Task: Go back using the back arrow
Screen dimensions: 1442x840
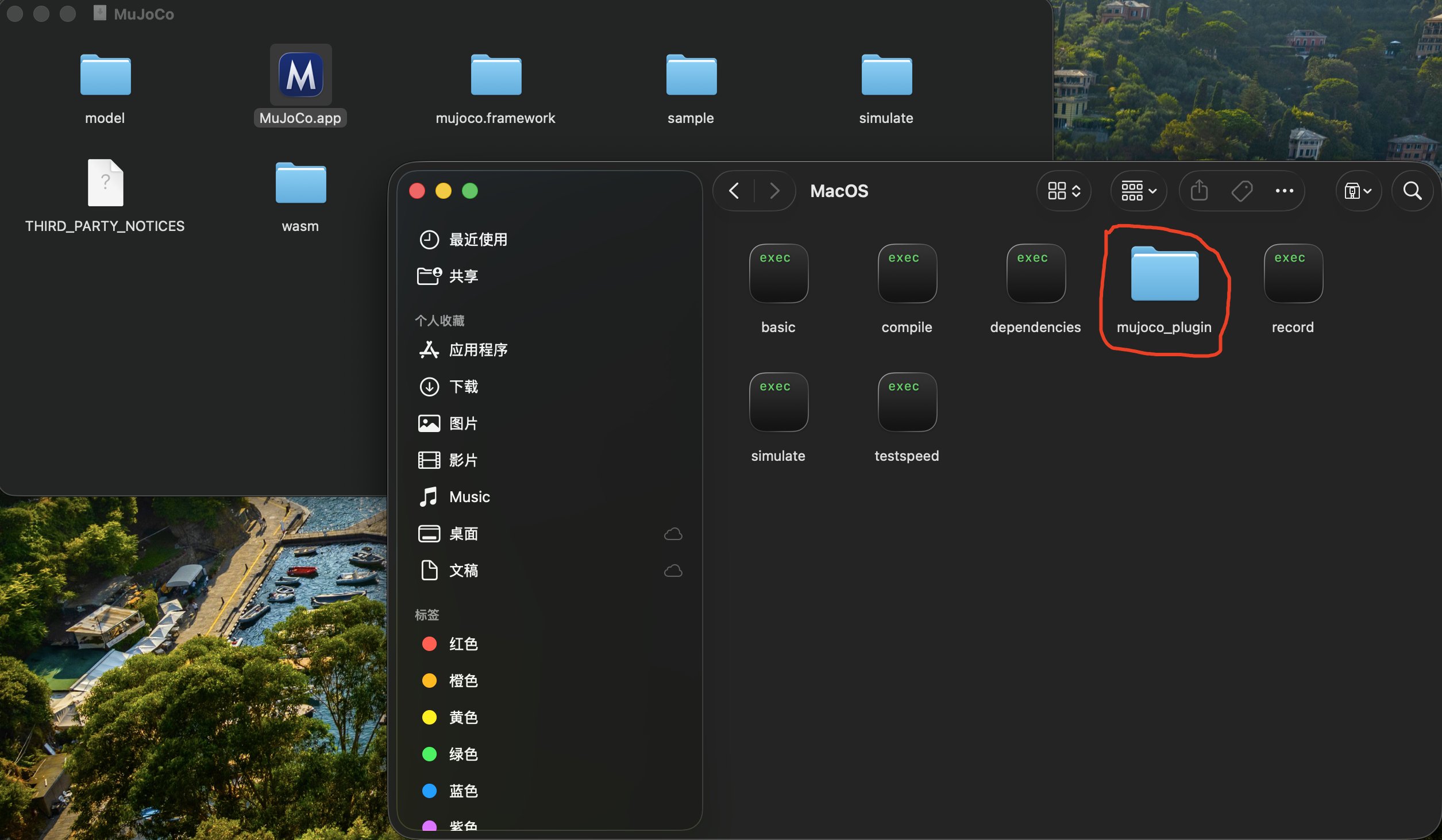Action: pyautogui.click(x=734, y=191)
